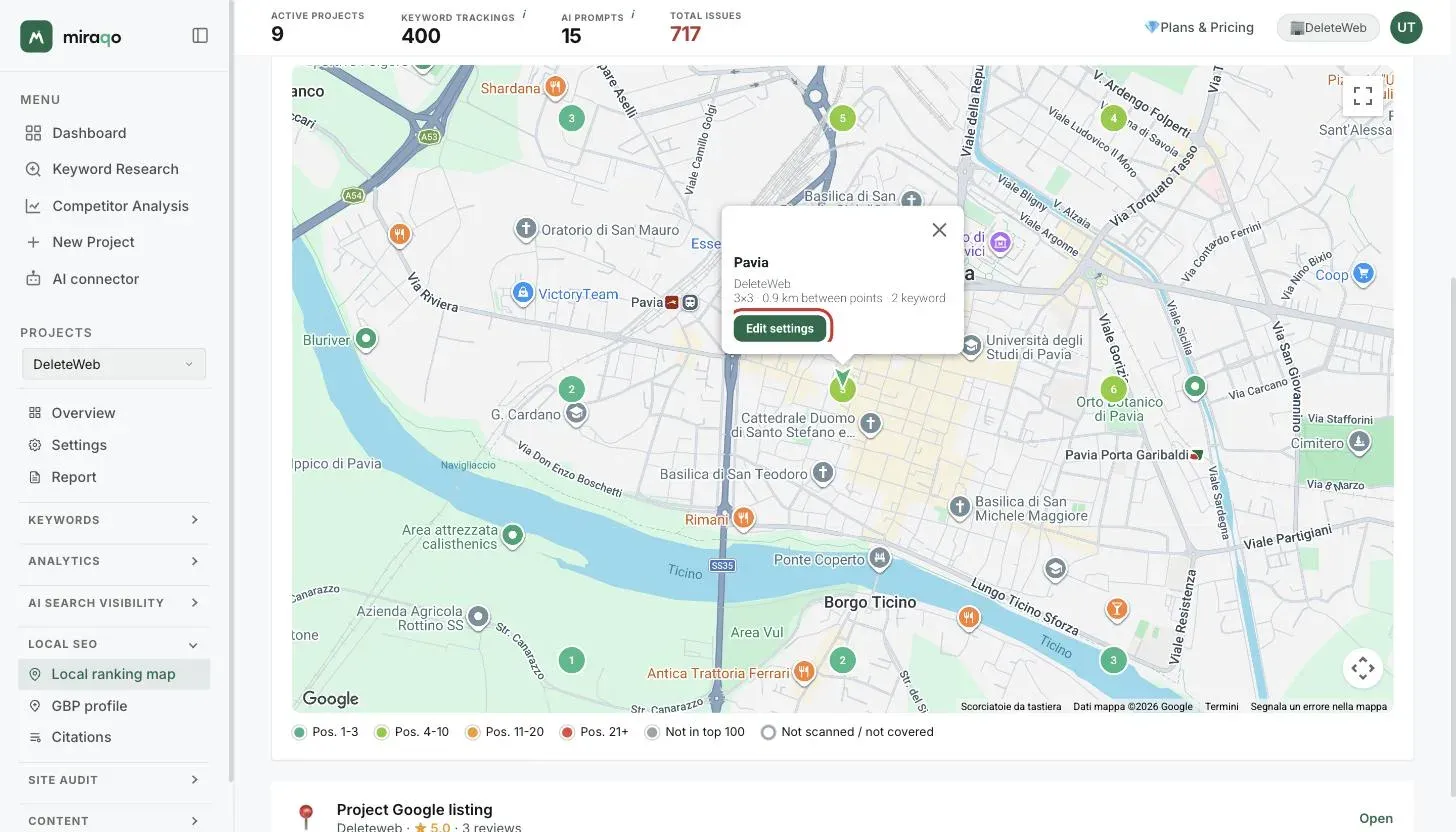
Task: Click the Cimitero map marker
Action: pos(1359,442)
